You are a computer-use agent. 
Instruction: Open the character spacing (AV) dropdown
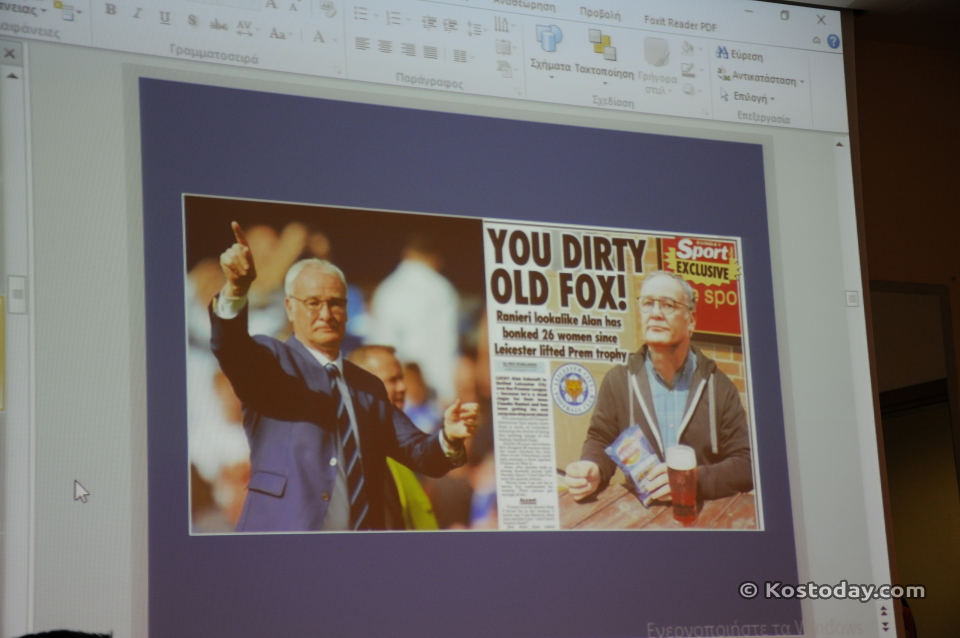246,28
